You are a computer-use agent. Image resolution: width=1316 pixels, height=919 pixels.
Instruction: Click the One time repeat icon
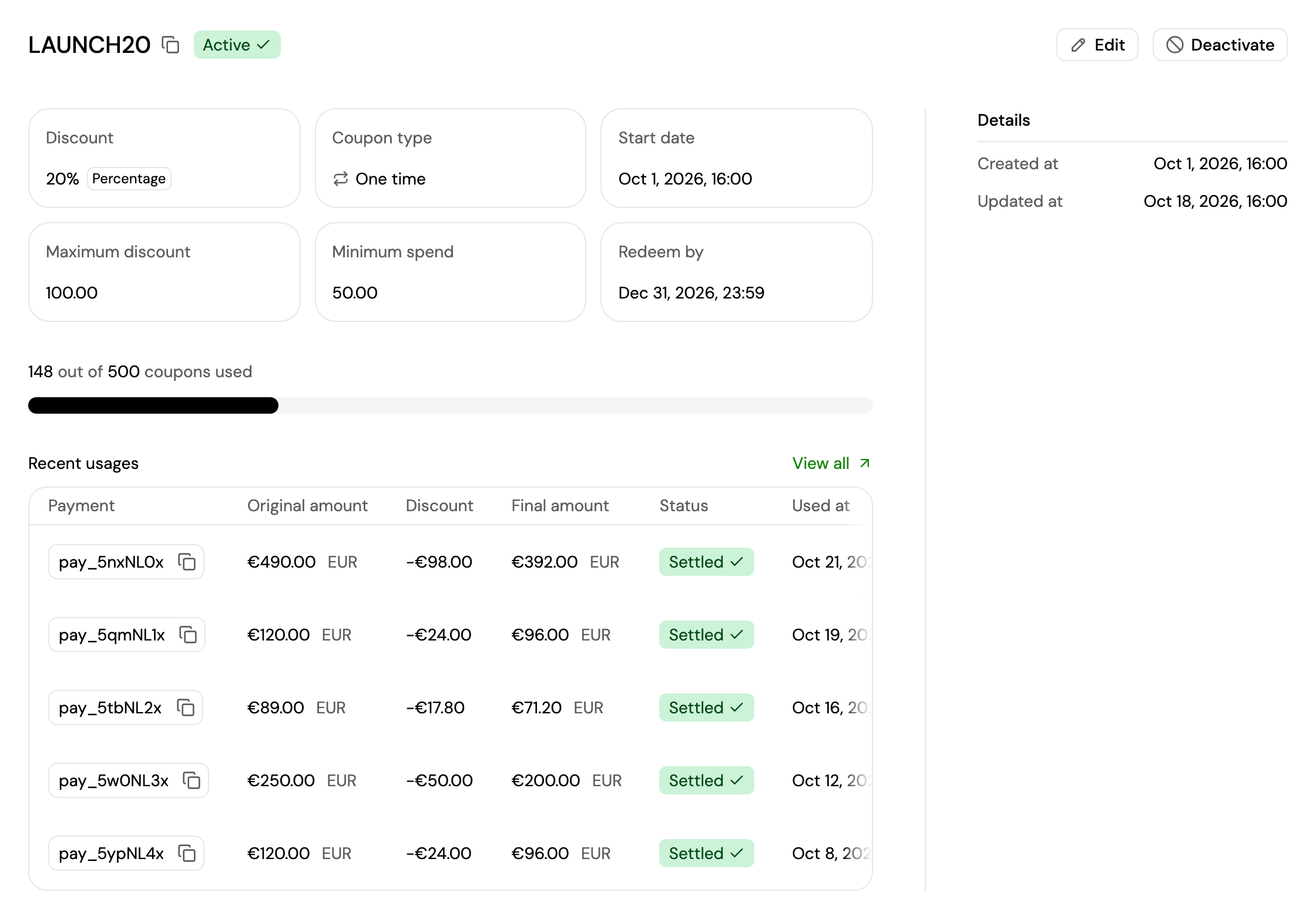click(341, 179)
